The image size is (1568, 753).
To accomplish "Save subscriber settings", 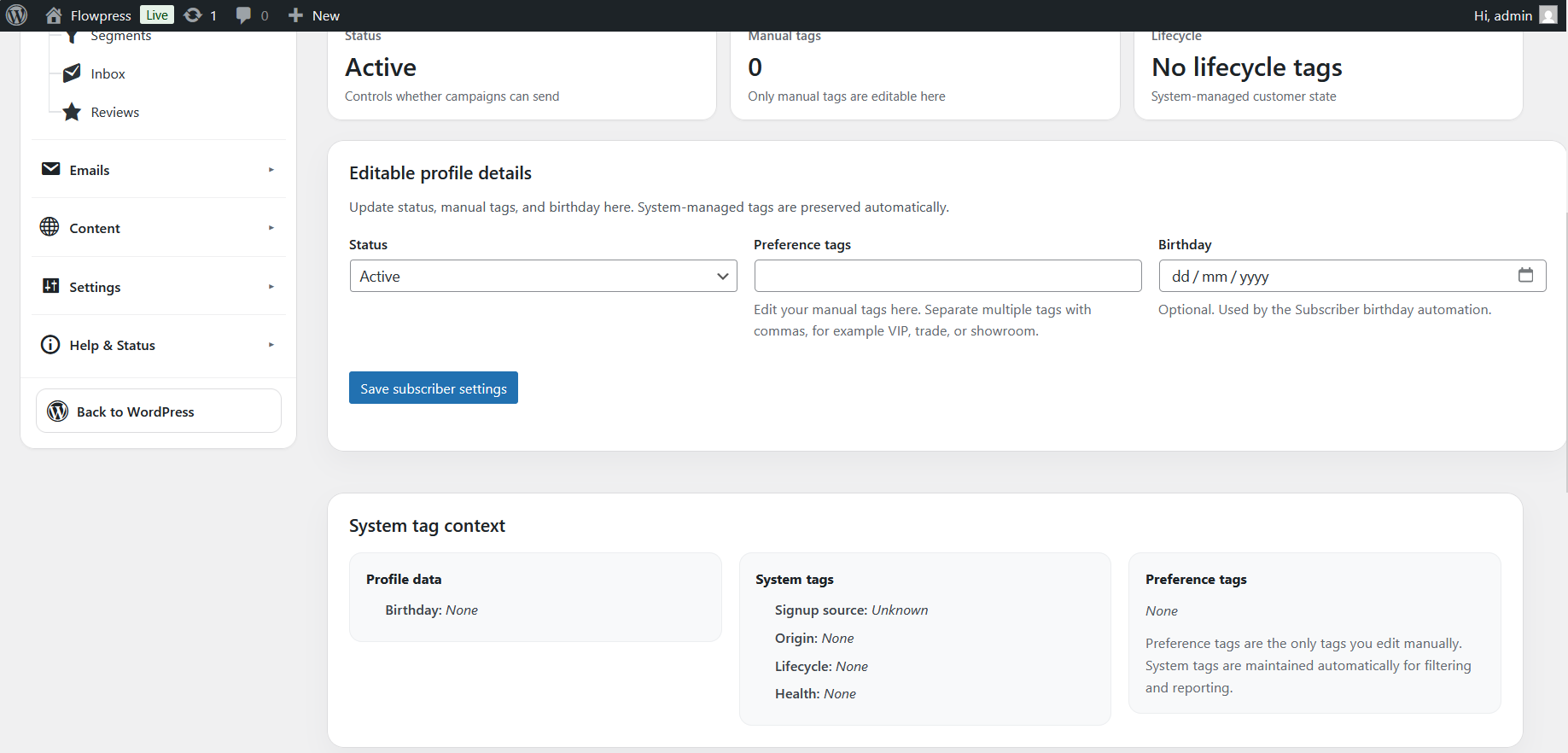I will (x=434, y=388).
